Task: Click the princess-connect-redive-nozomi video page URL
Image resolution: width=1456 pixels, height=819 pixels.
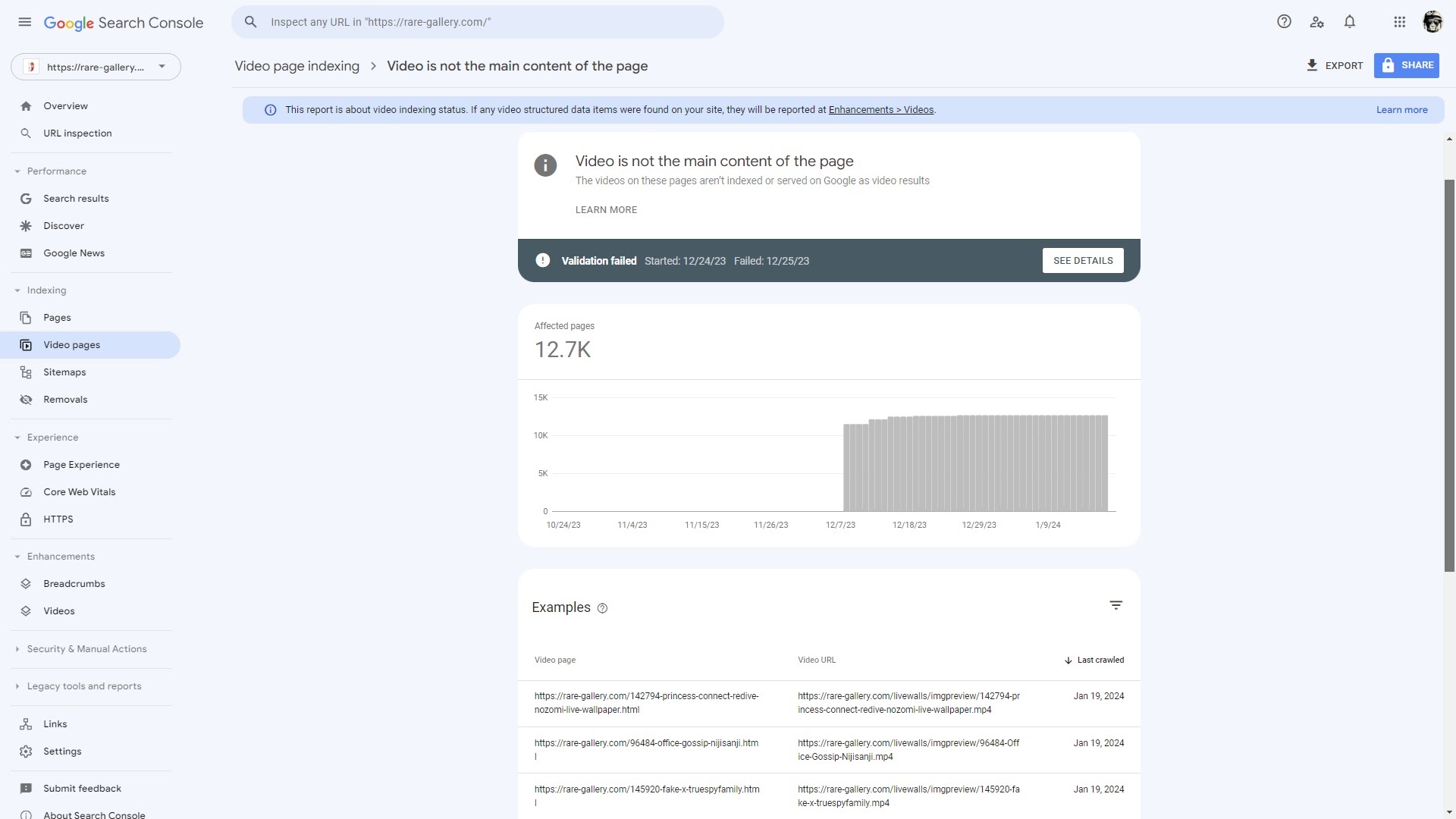Action: coord(646,703)
